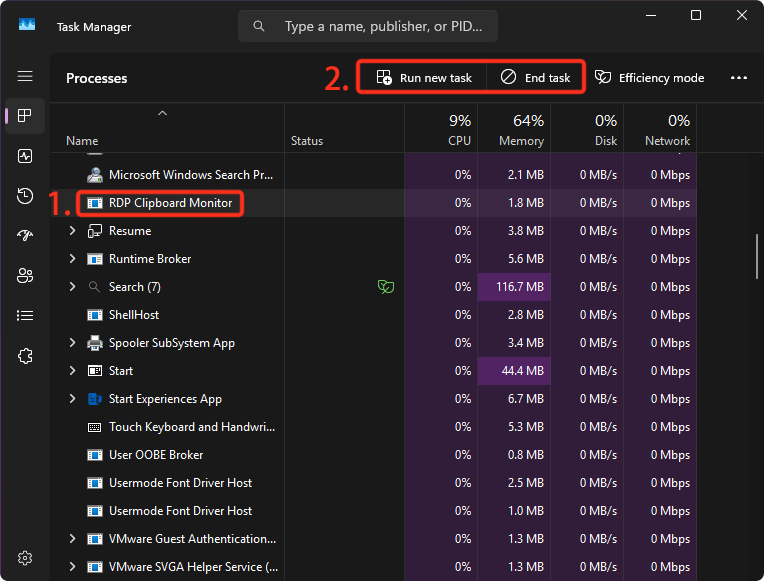This screenshot has width=764, height=581.
Task: Click the User OOBE Broker icon
Action: [95, 455]
